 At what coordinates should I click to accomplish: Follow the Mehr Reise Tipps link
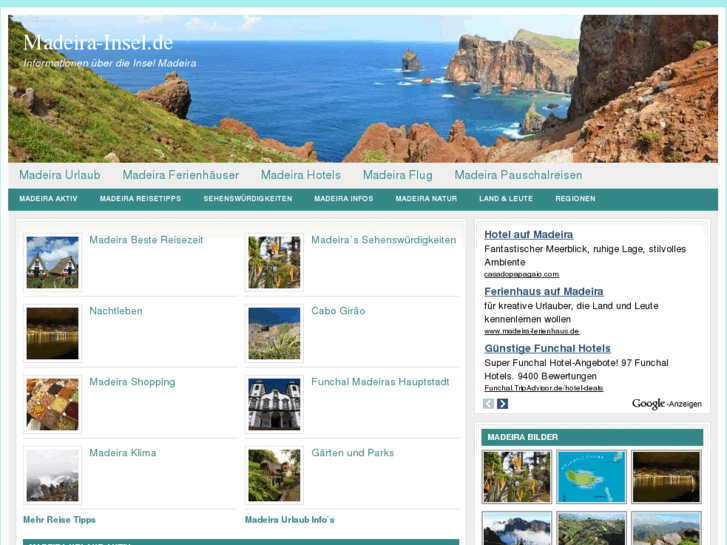click(x=59, y=519)
